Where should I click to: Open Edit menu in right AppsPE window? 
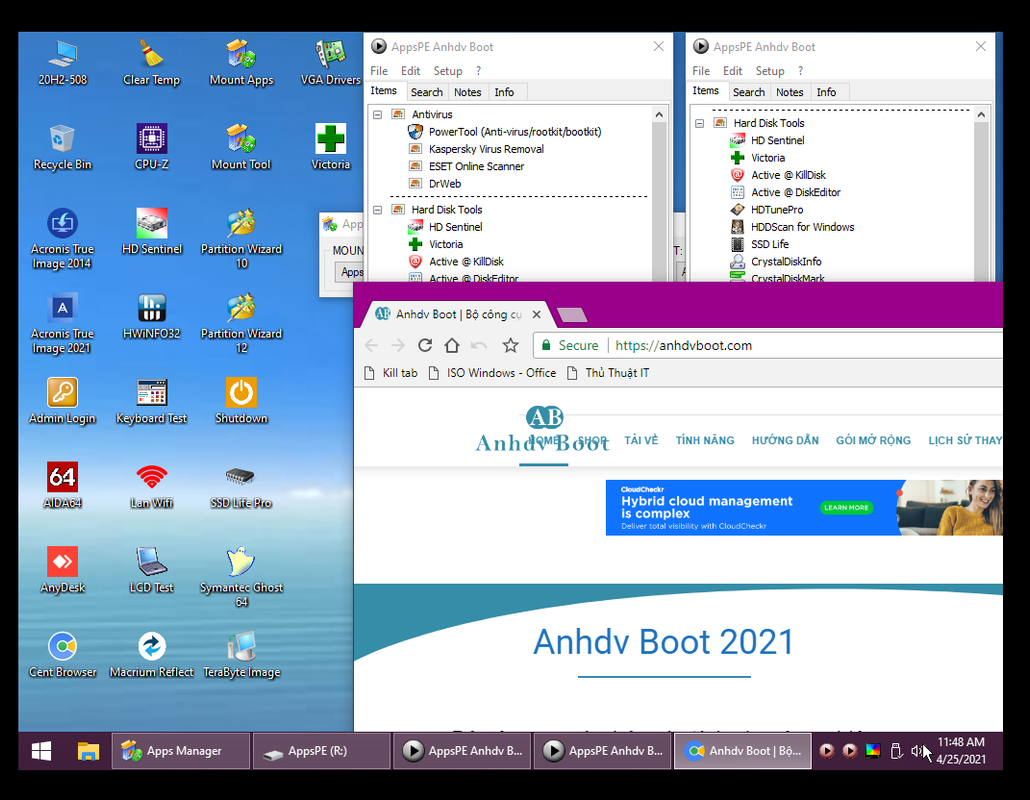pos(732,71)
